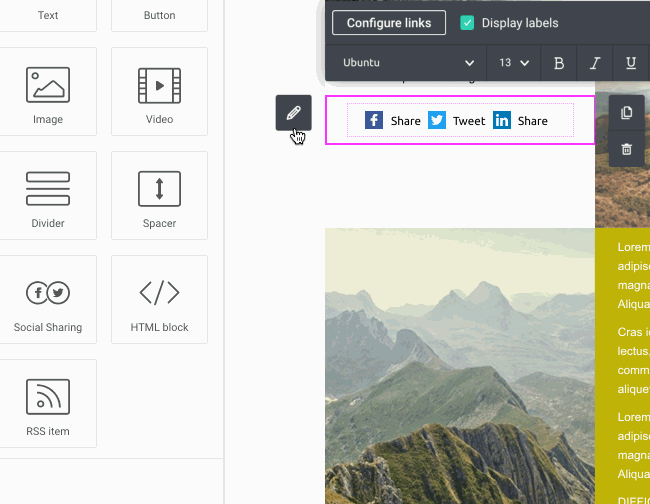Viewport: 650px width, 504px height.
Task: Toggle underline formatting
Action: (x=631, y=63)
